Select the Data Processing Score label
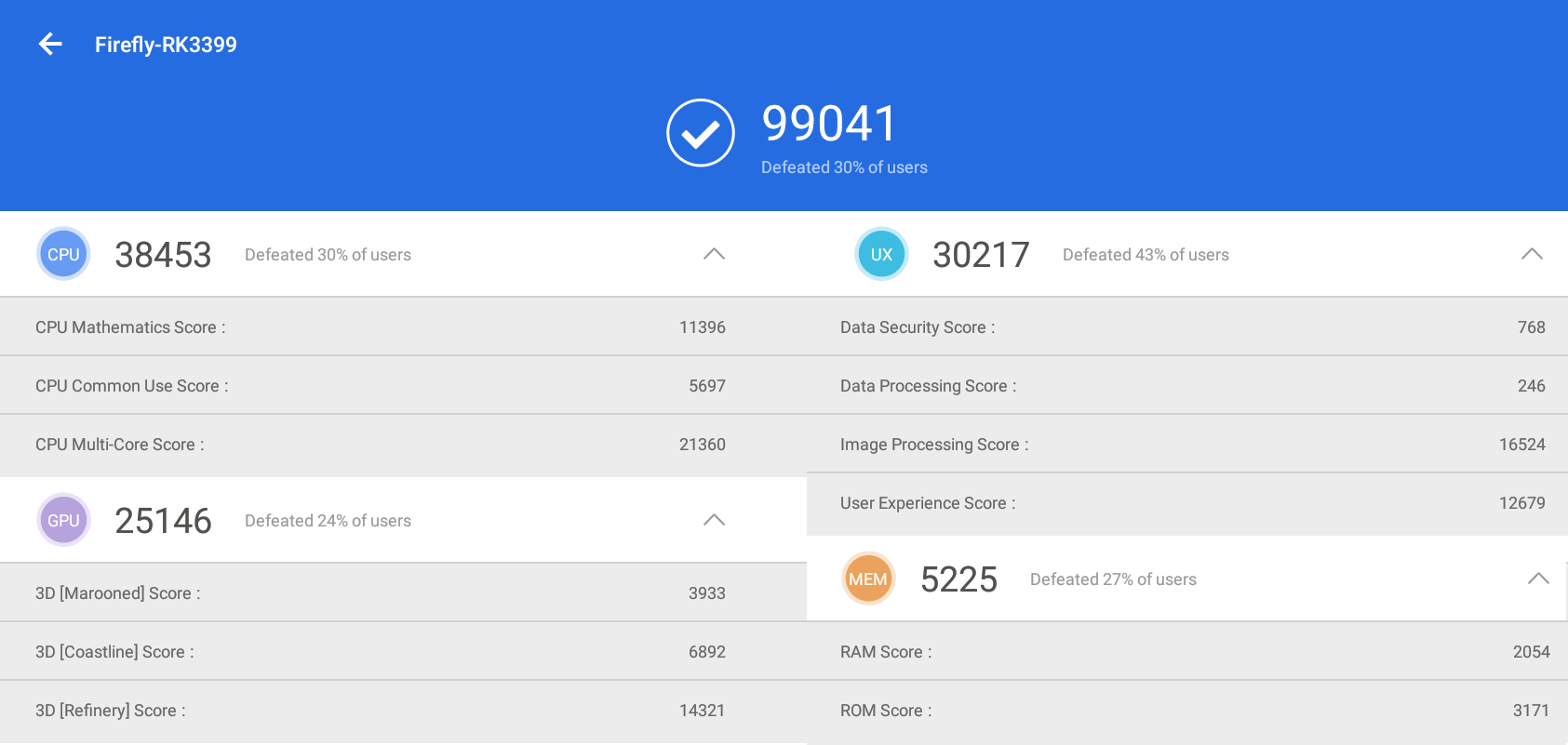The height and width of the screenshot is (745, 1568). click(x=928, y=386)
